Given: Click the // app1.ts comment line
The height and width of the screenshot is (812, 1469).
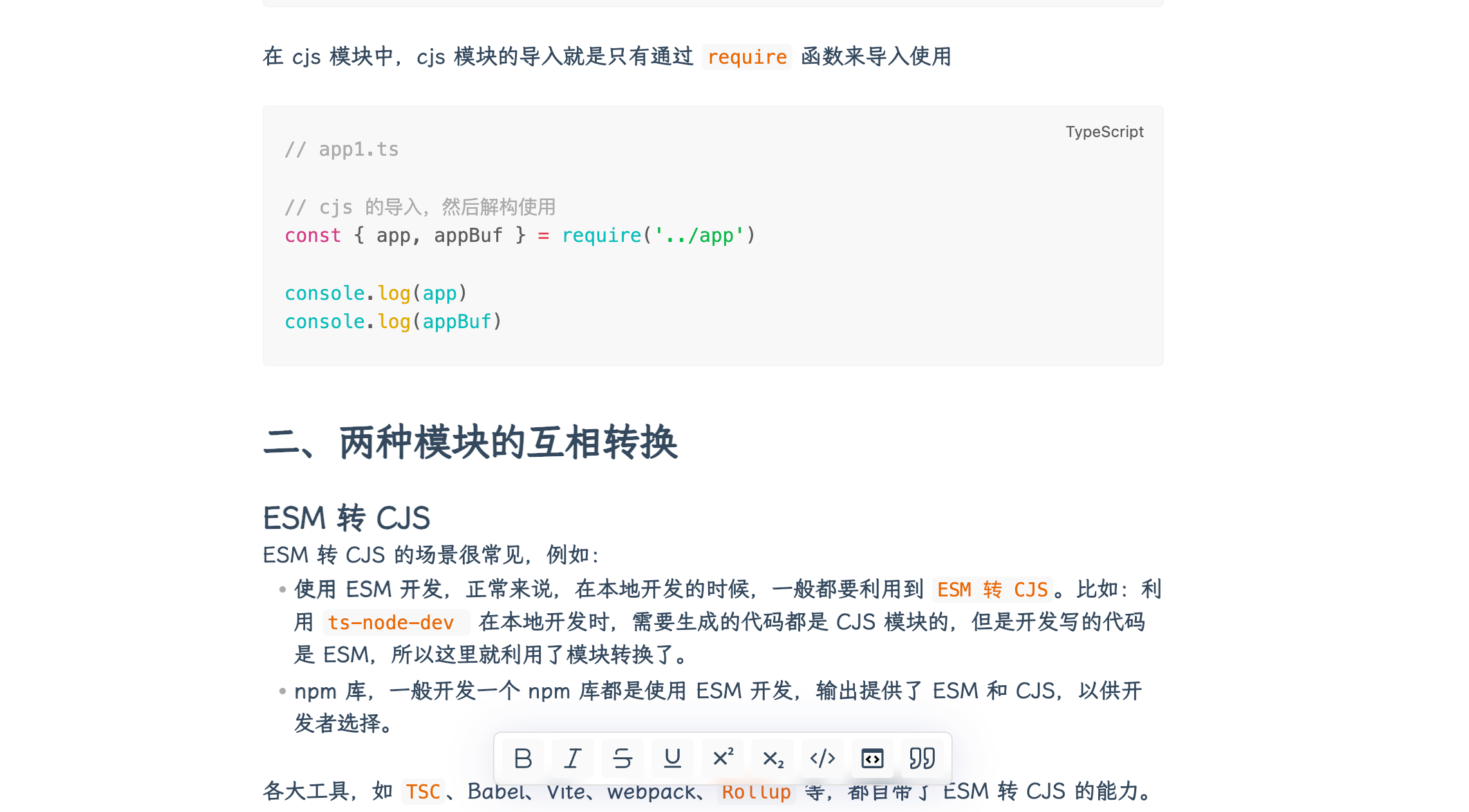Looking at the screenshot, I should [x=342, y=149].
